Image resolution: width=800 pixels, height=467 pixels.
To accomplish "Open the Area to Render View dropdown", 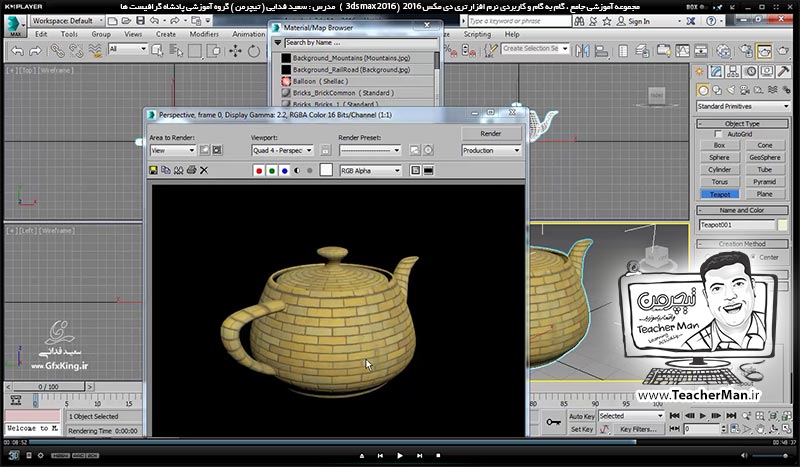I will pyautogui.click(x=172, y=150).
